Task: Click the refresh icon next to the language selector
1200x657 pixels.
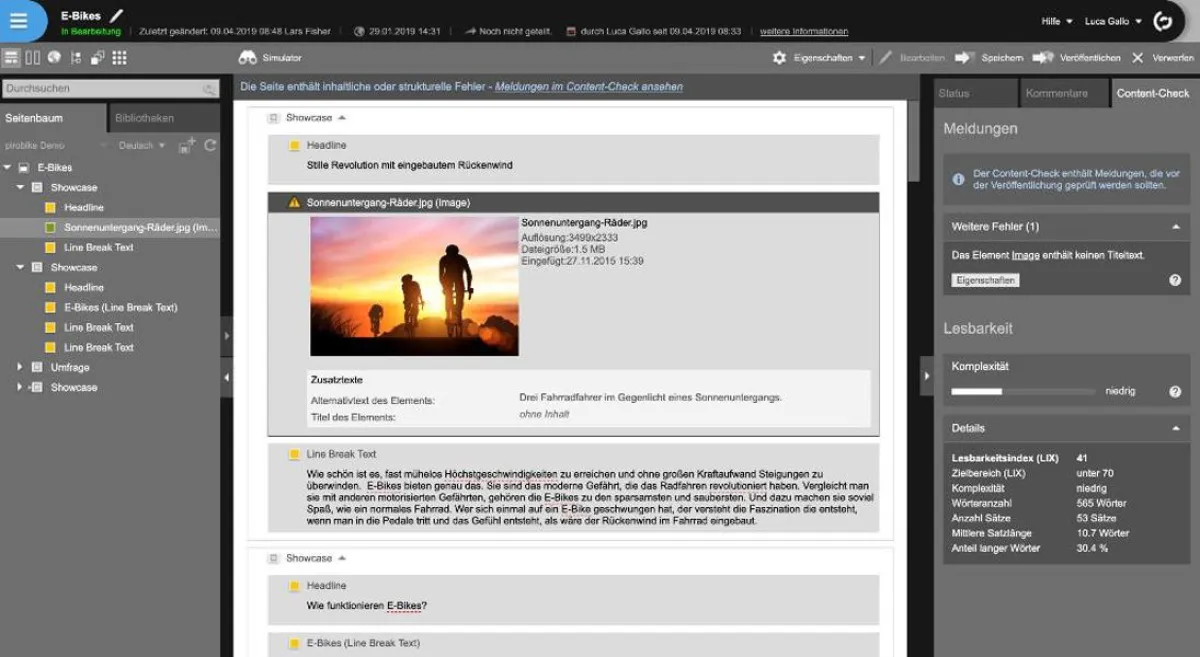Action: pos(210,145)
